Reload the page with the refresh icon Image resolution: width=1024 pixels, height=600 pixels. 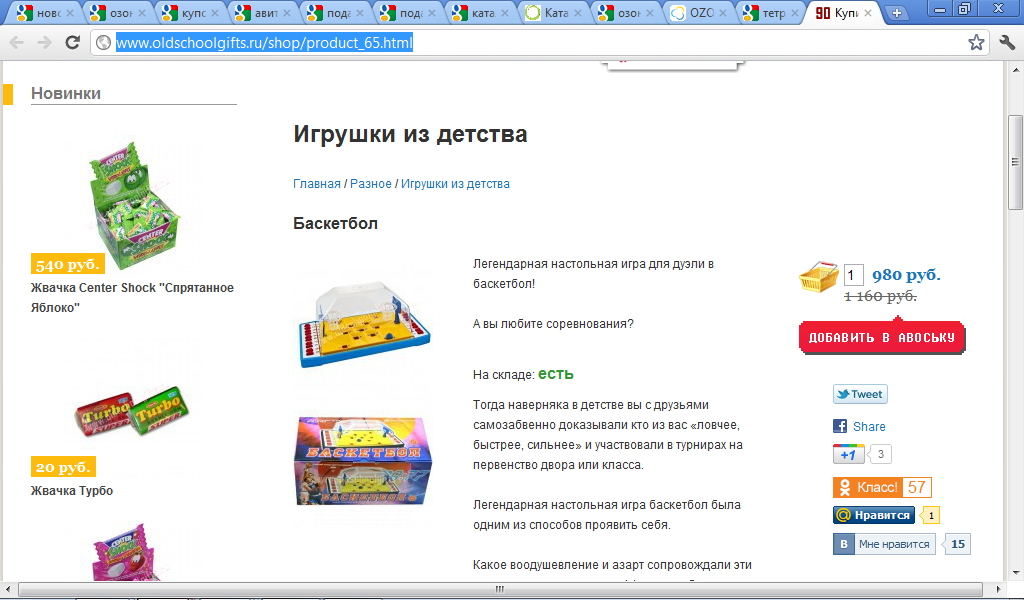point(72,43)
